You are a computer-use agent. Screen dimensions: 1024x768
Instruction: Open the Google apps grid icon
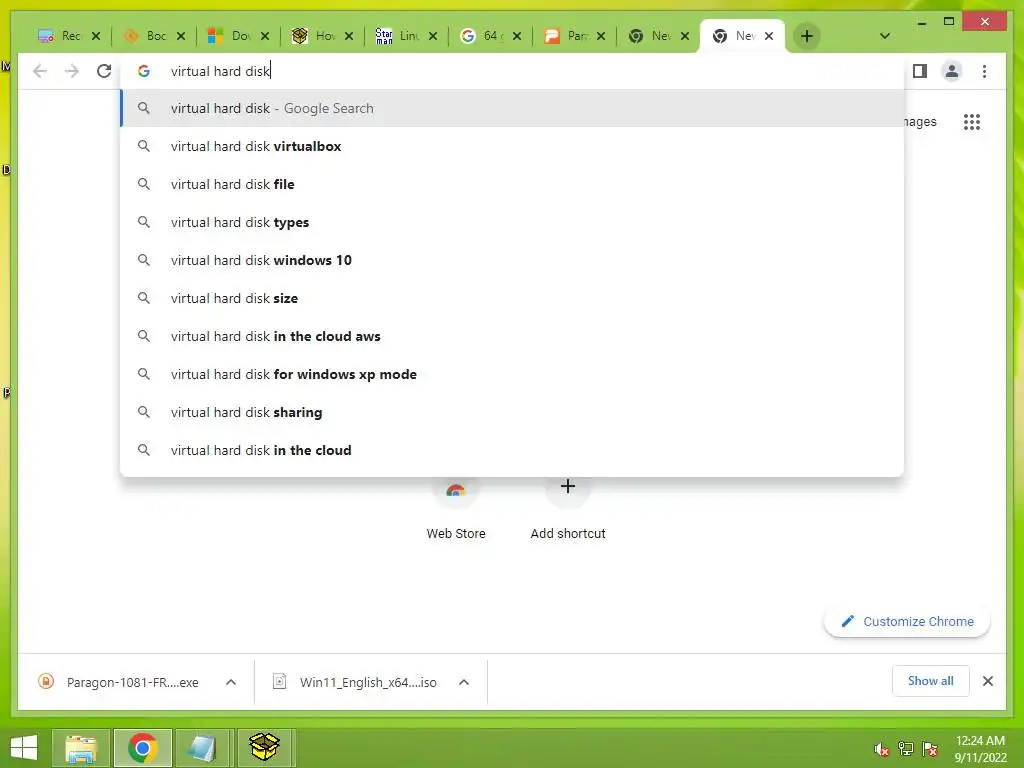[x=972, y=122]
